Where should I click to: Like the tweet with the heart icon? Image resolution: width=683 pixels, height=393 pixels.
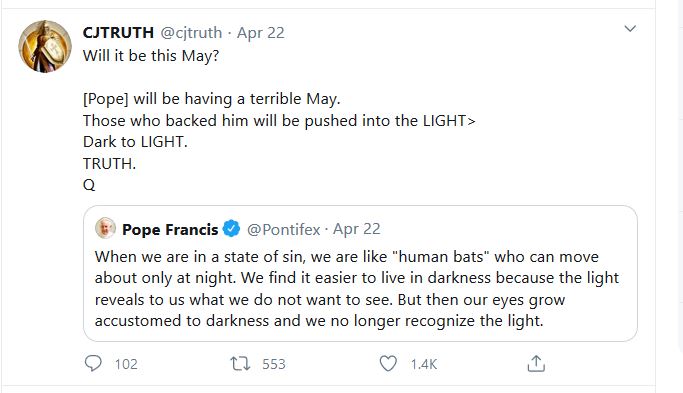[388, 363]
